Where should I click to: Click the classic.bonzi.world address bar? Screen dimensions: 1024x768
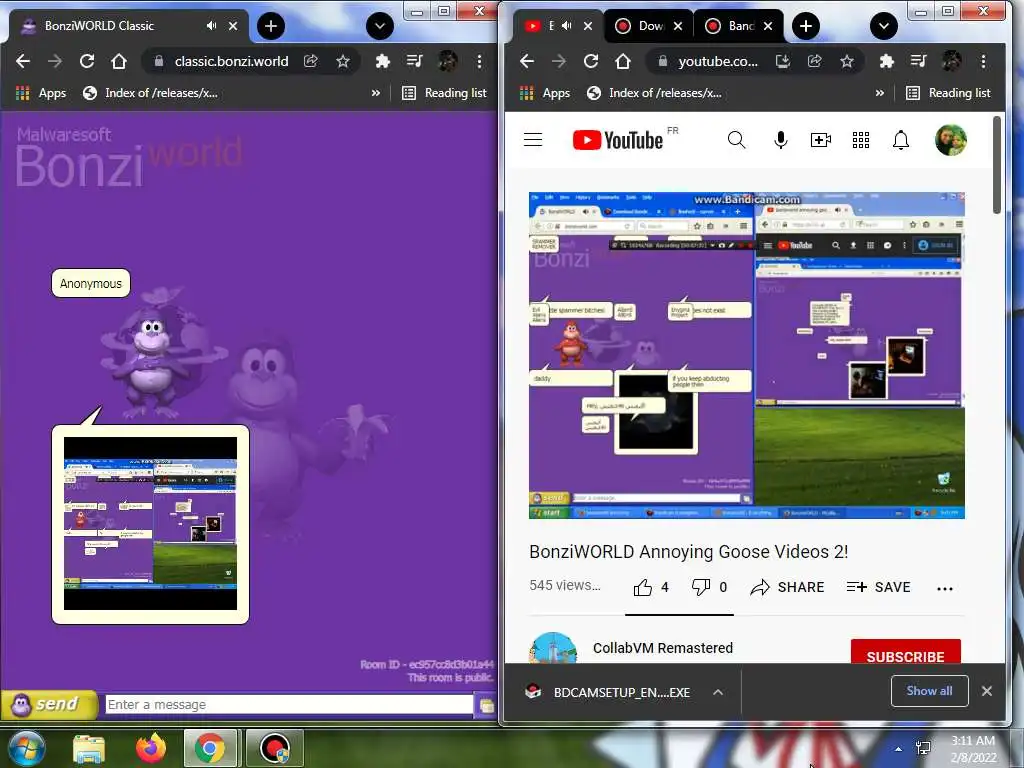tap(230, 61)
